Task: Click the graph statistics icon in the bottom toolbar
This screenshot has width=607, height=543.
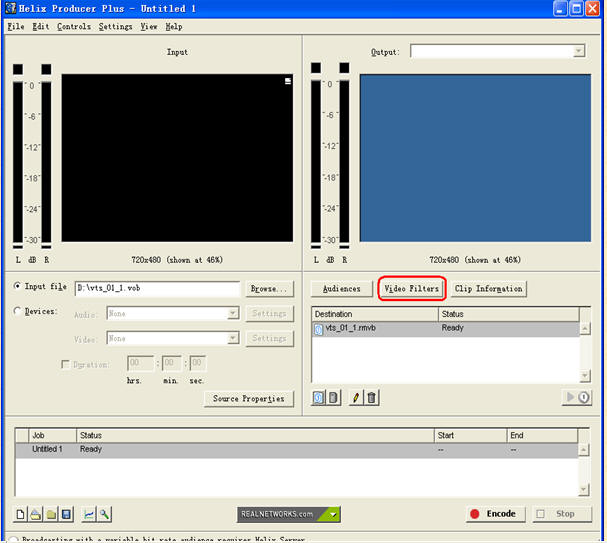Action: (89, 514)
